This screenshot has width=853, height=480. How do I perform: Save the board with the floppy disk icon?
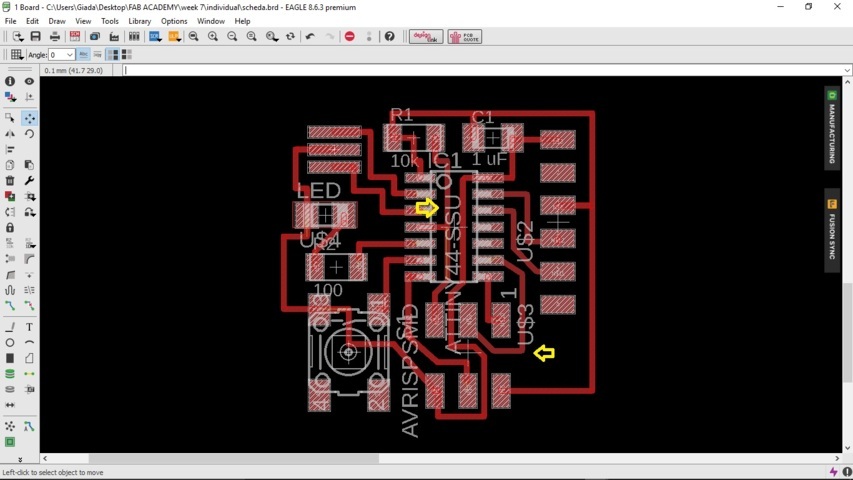tap(35, 36)
